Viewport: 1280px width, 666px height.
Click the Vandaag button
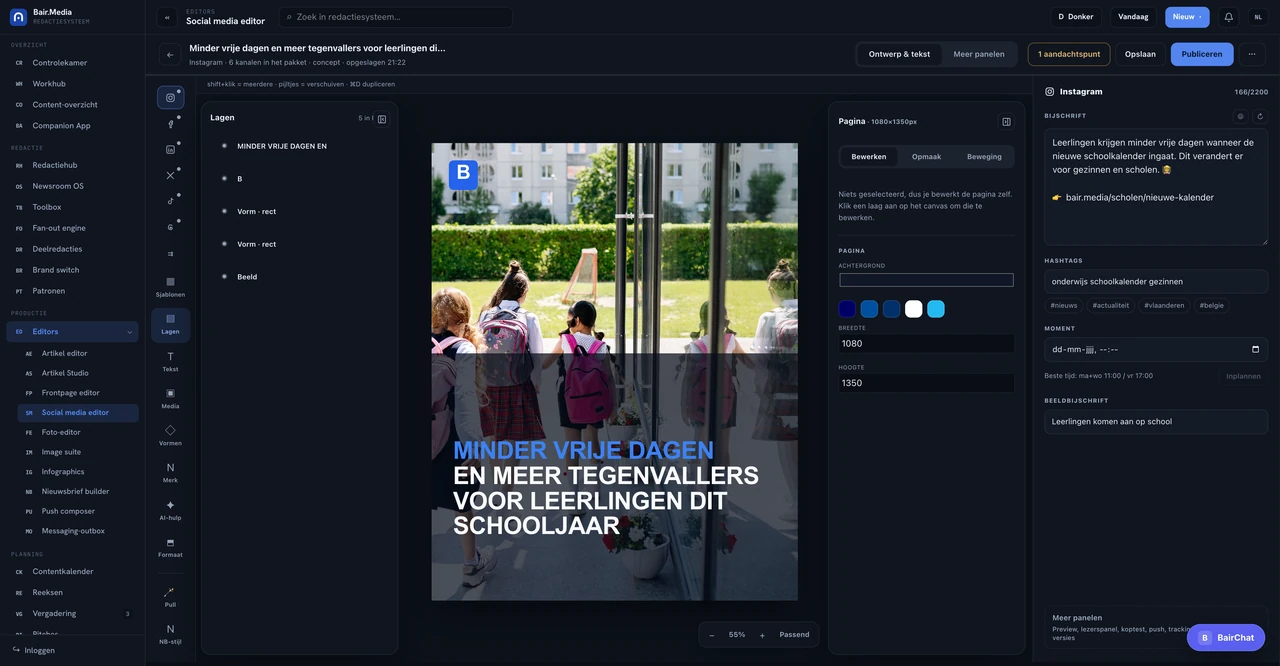tap(1133, 17)
